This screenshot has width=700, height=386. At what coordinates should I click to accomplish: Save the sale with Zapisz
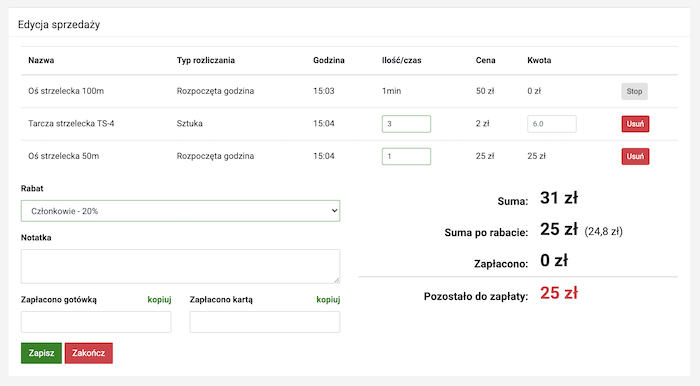(41, 353)
